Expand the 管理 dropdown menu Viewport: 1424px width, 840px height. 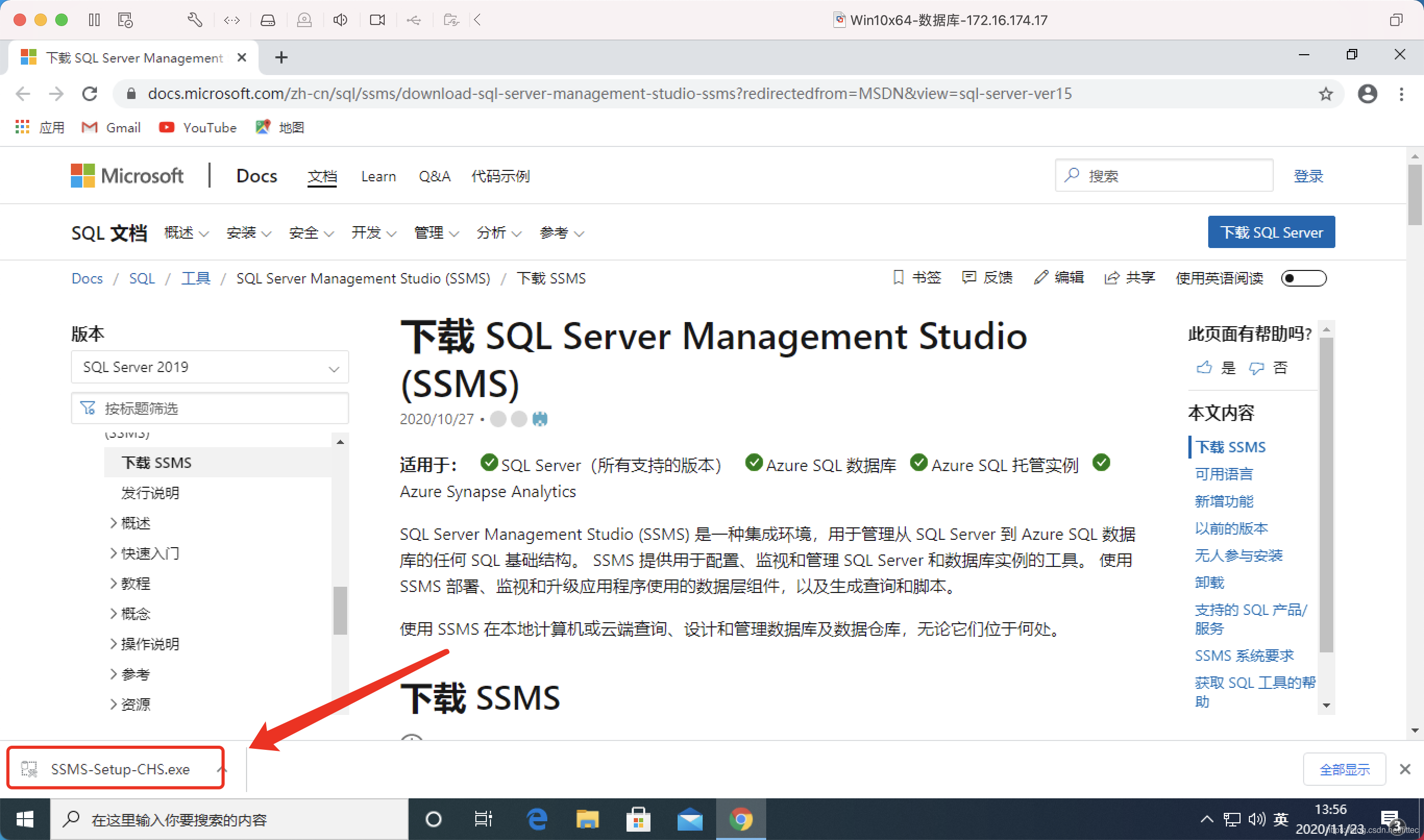[x=436, y=232]
